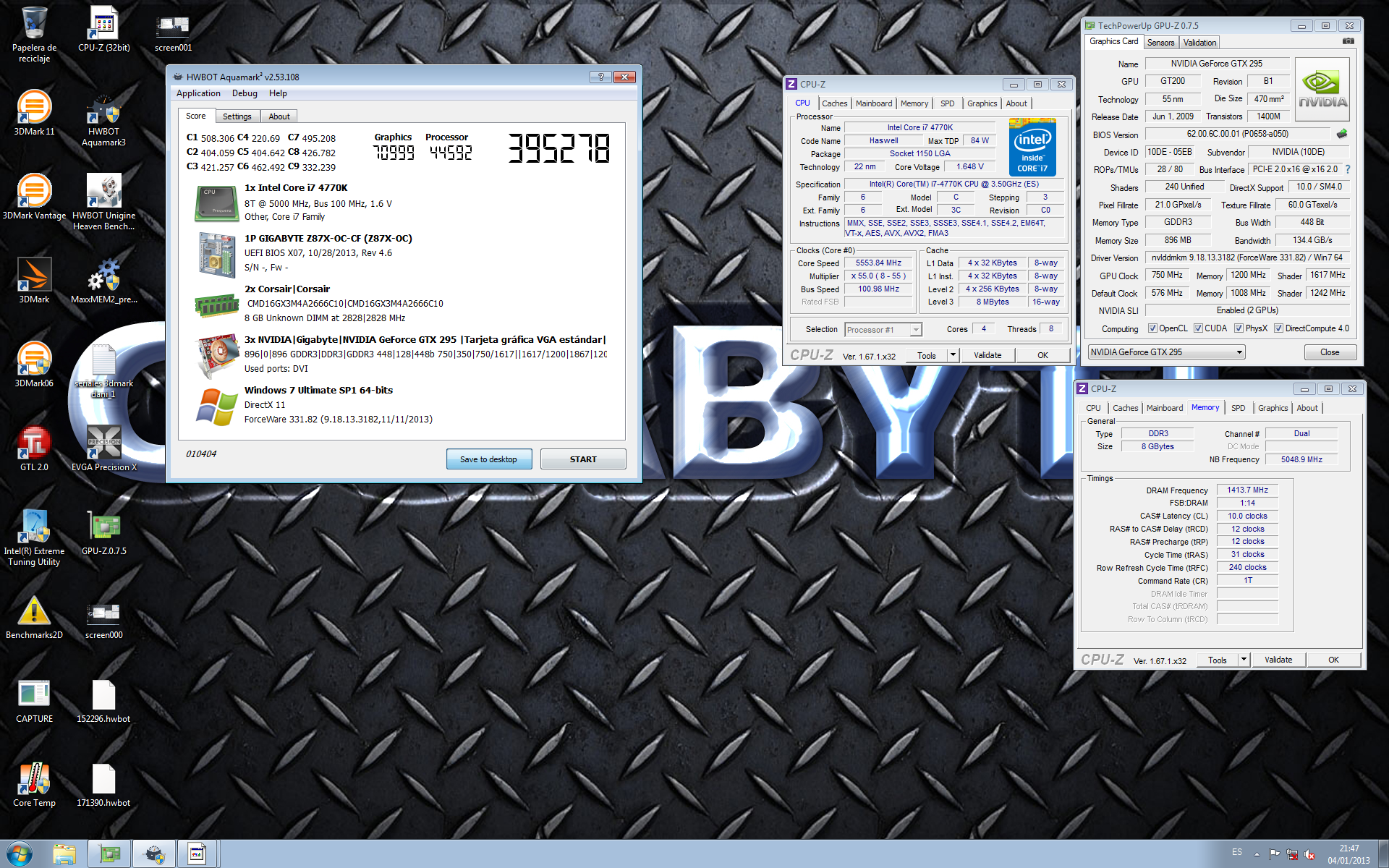The height and width of the screenshot is (868, 1389).
Task: Launch 3DMark 11 from desktop
Action: coord(34,113)
